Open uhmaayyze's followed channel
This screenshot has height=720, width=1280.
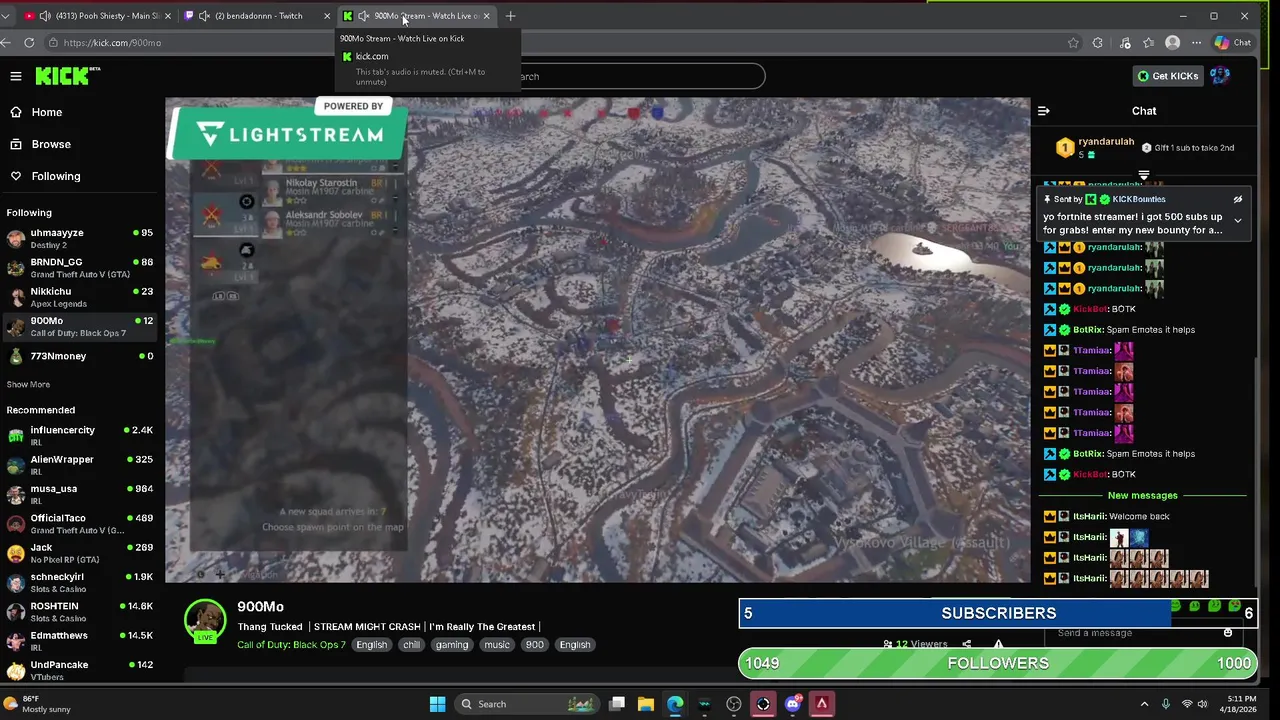pyautogui.click(x=80, y=238)
